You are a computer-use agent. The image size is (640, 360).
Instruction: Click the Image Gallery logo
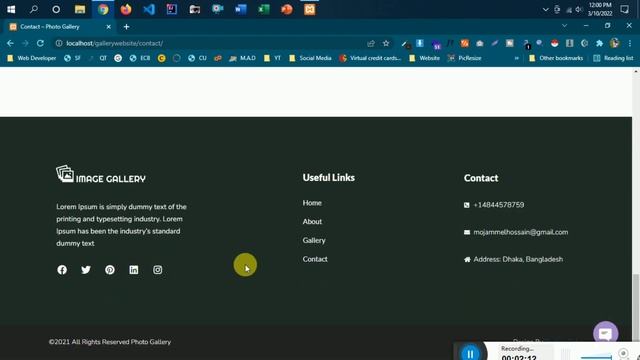[x=101, y=174]
